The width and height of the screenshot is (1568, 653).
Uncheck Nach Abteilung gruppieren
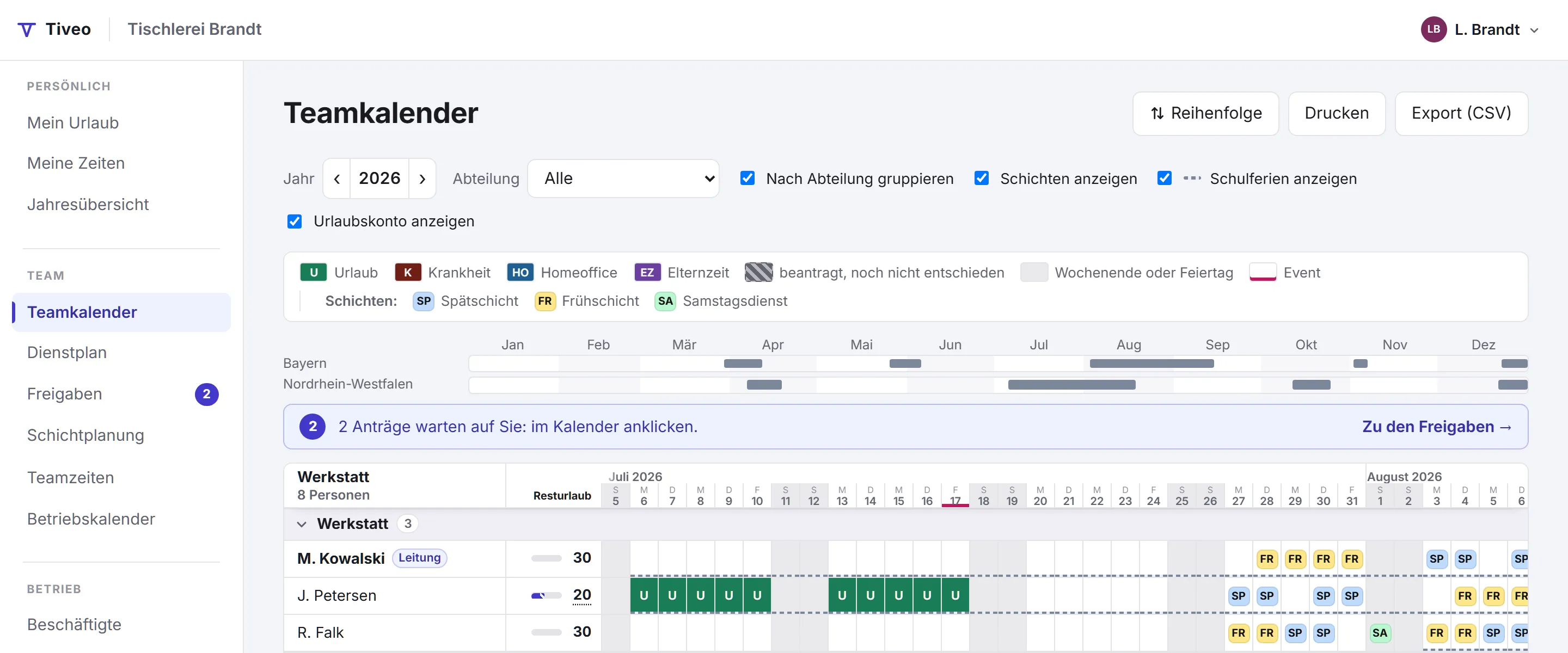pyautogui.click(x=748, y=178)
